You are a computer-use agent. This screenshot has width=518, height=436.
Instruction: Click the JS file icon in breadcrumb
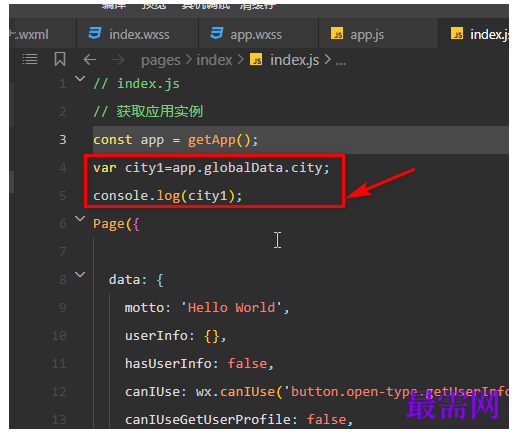click(x=256, y=59)
